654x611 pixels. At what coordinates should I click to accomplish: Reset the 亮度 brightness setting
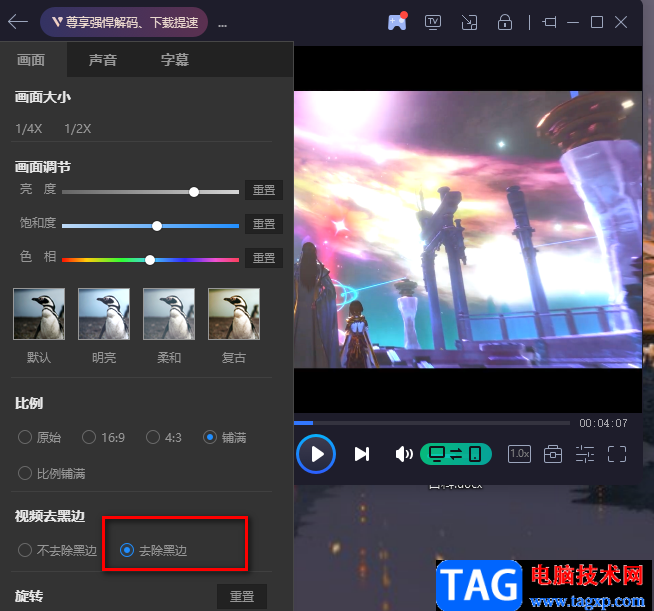click(264, 190)
